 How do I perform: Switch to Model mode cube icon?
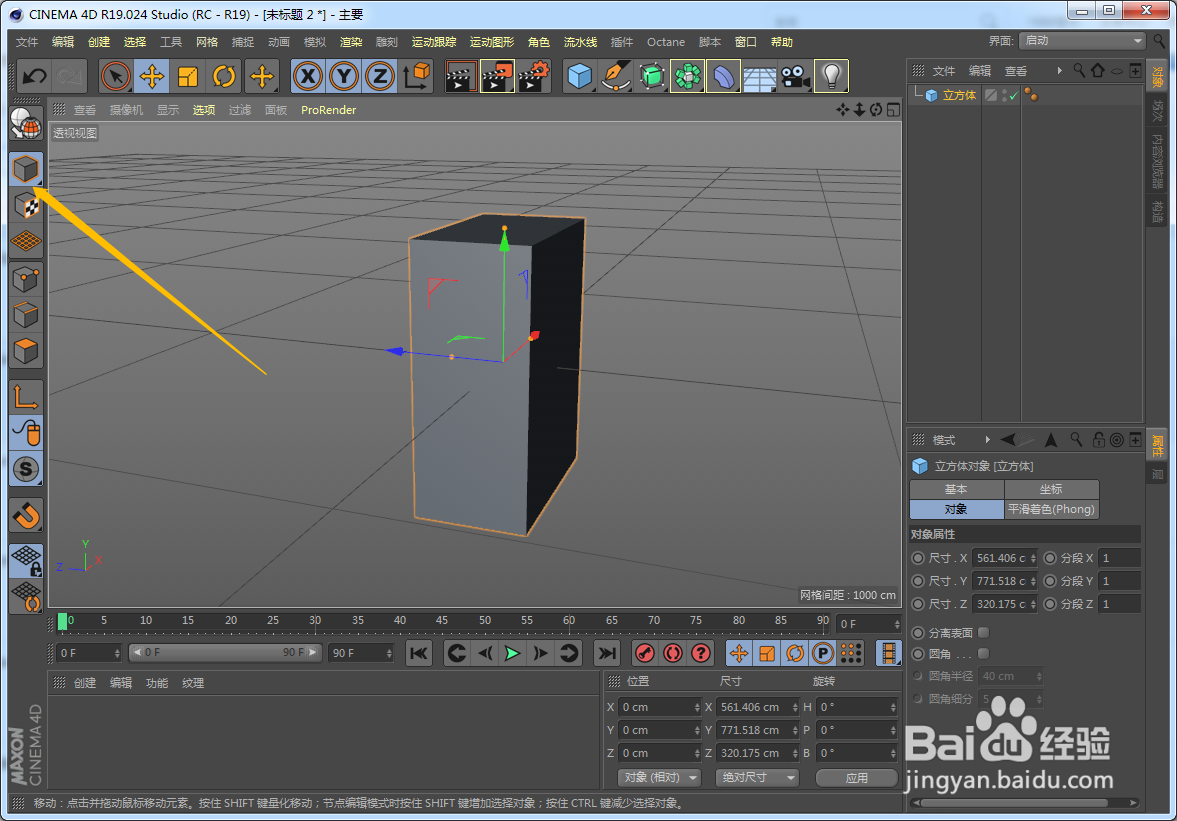(26, 169)
